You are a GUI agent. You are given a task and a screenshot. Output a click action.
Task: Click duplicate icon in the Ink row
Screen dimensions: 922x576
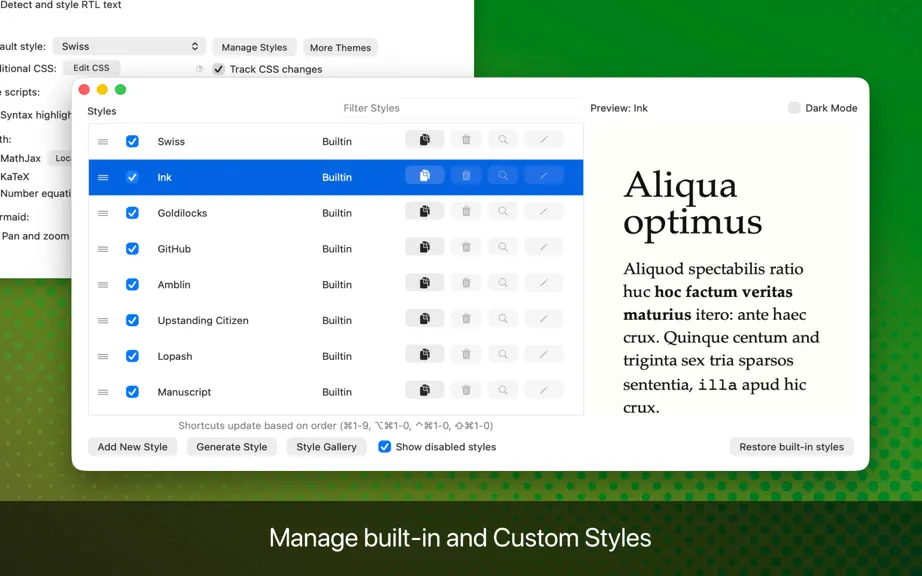coord(425,176)
